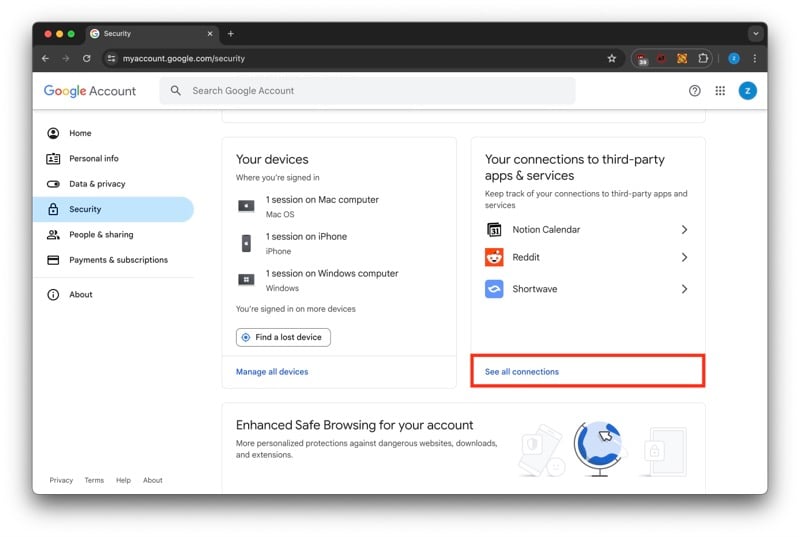Go to Home in the sidebar
800x537 pixels.
click(x=113, y=133)
